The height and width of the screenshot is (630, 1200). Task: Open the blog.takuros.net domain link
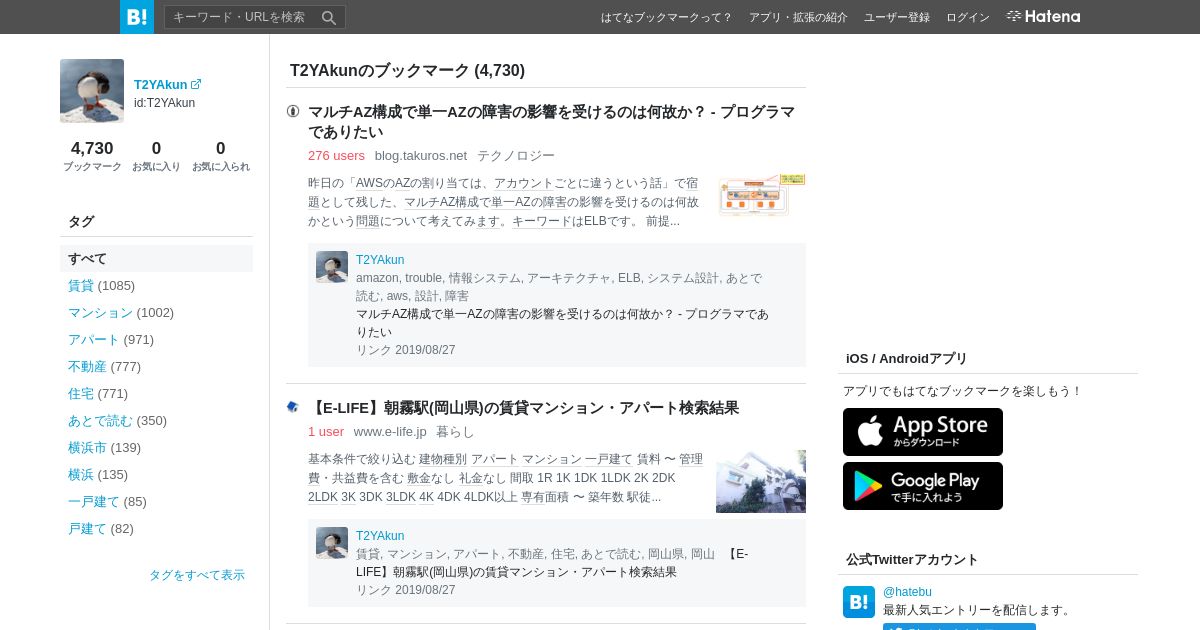tap(421, 155)
